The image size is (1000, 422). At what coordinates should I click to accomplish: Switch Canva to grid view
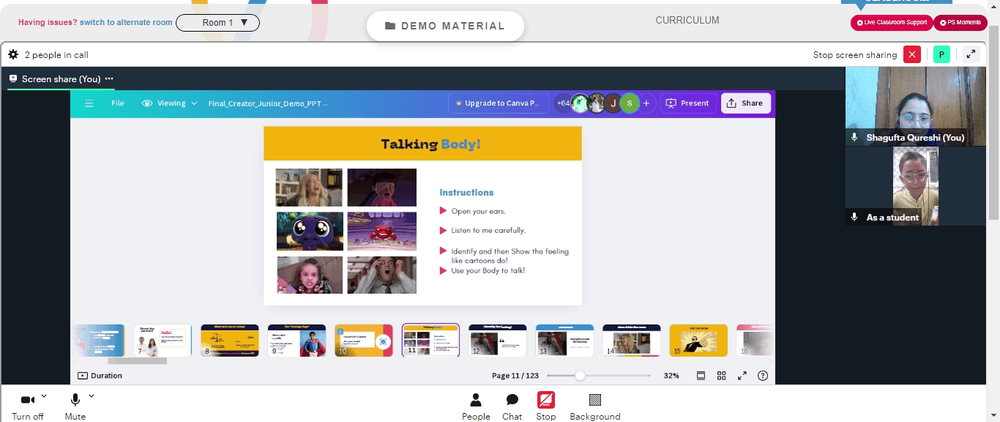pyautogui.click(x=721, y=375)
